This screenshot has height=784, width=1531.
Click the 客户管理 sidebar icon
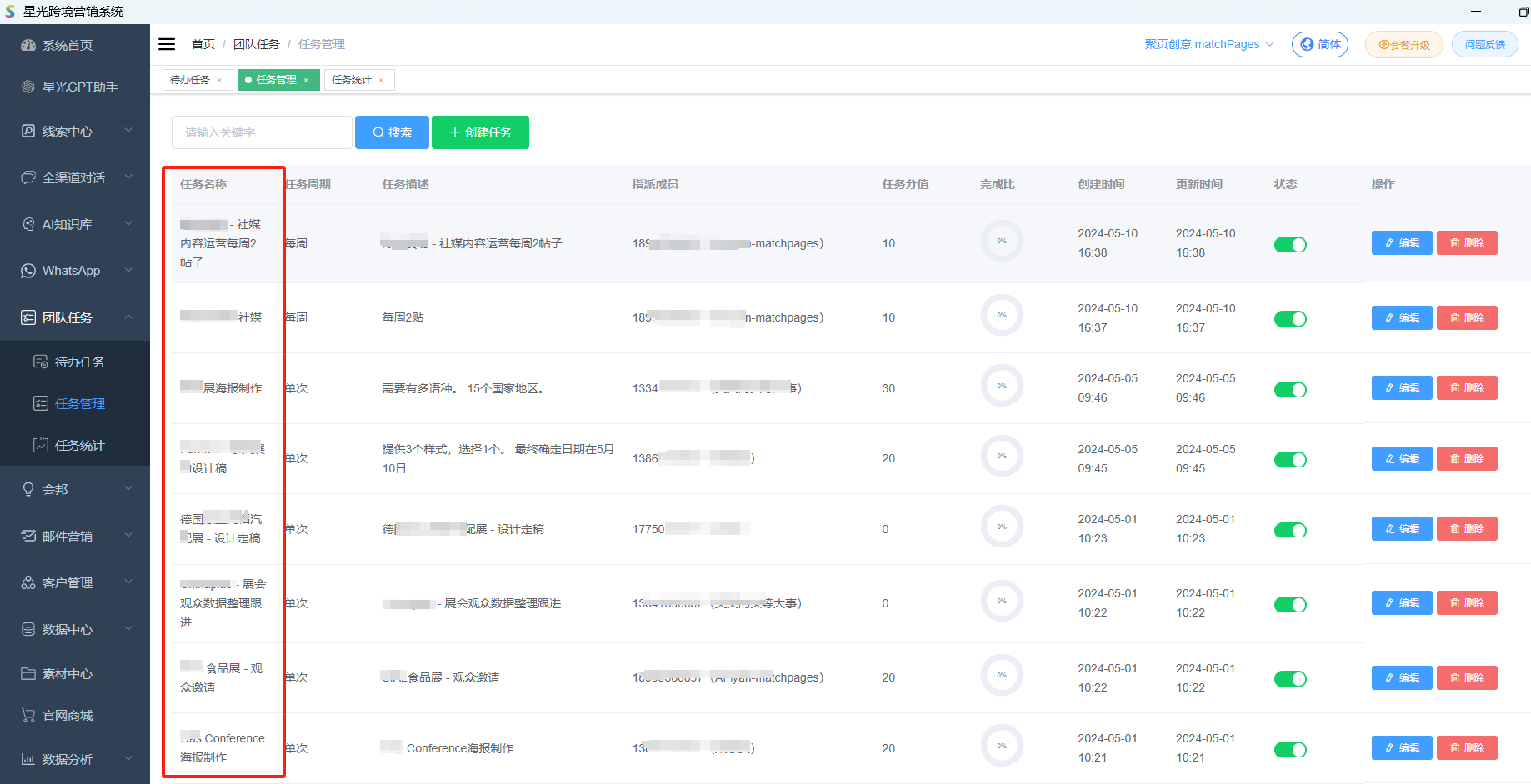coord(28,582)
